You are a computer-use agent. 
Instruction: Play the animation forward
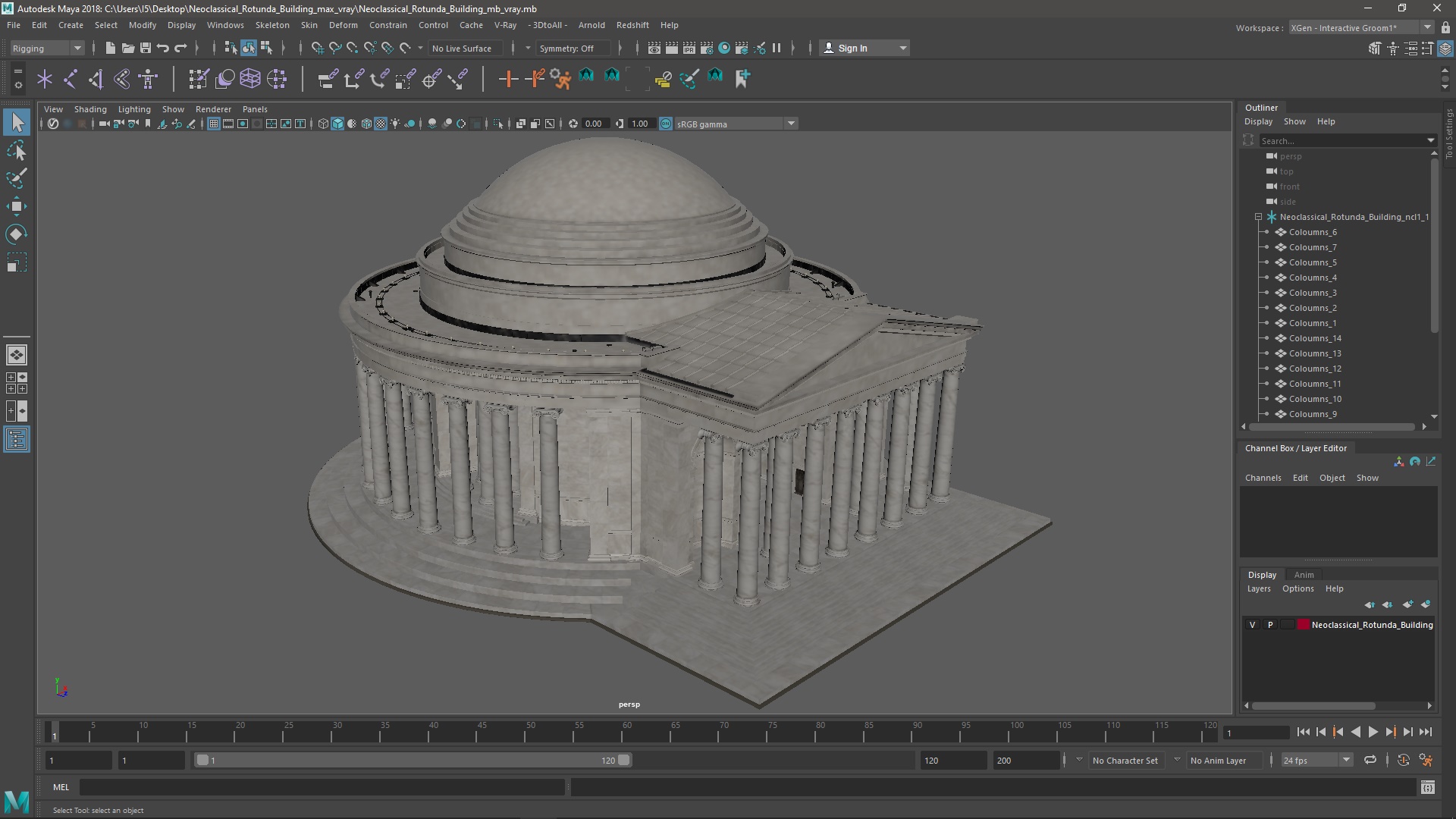click(x=1373, y=732)
